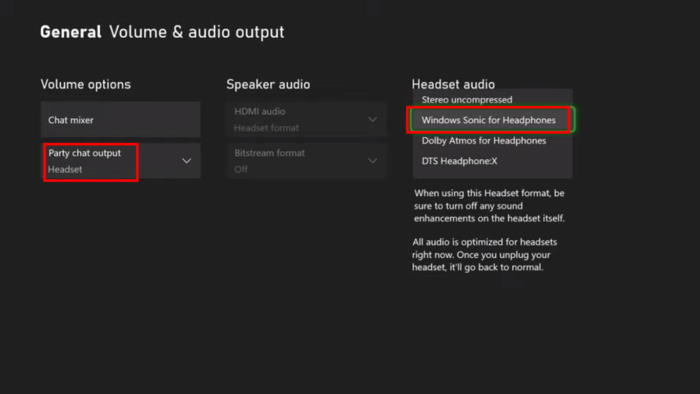Click the Volume & audio output heading

coord(196,32)
